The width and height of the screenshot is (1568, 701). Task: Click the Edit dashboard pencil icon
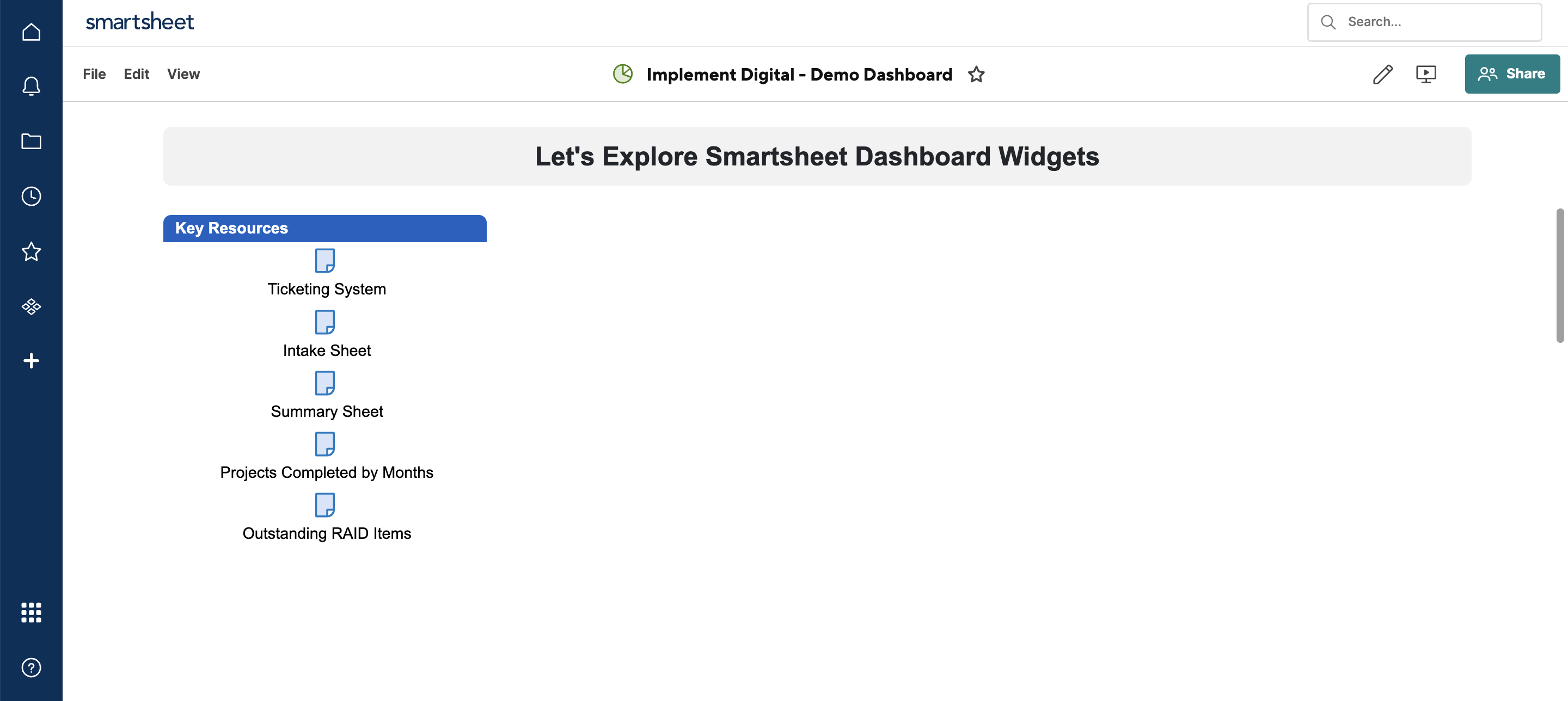tap(1382, 74)
